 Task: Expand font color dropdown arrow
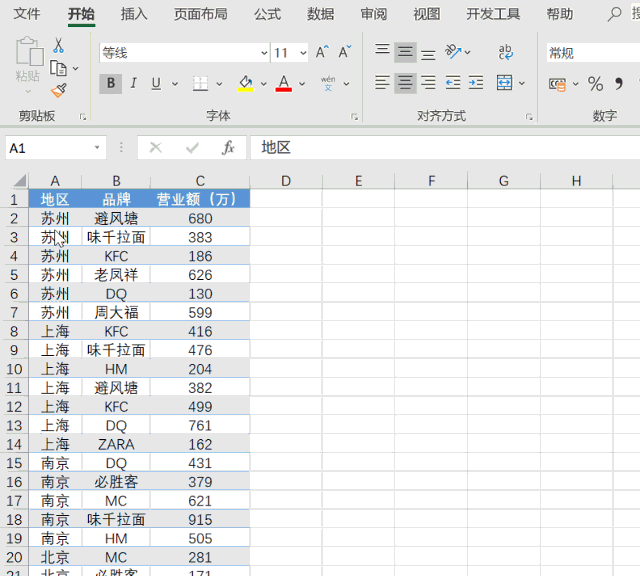coord(302,84)
